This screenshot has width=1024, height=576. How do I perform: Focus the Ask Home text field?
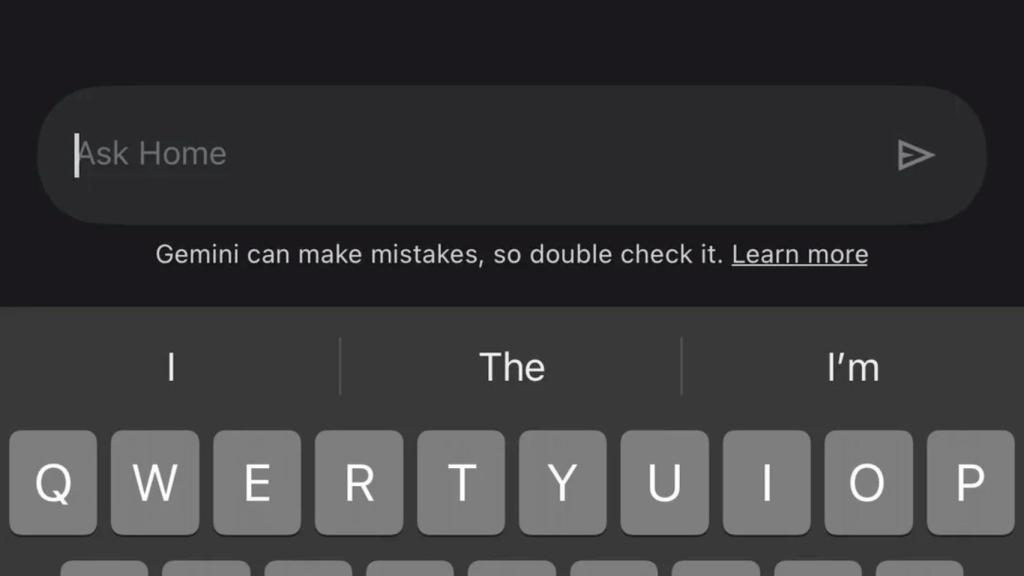coord(511,155)
